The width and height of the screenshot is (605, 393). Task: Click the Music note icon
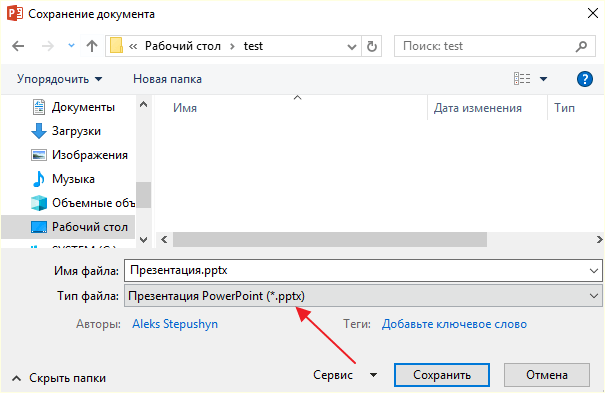[x=38, y=179]
